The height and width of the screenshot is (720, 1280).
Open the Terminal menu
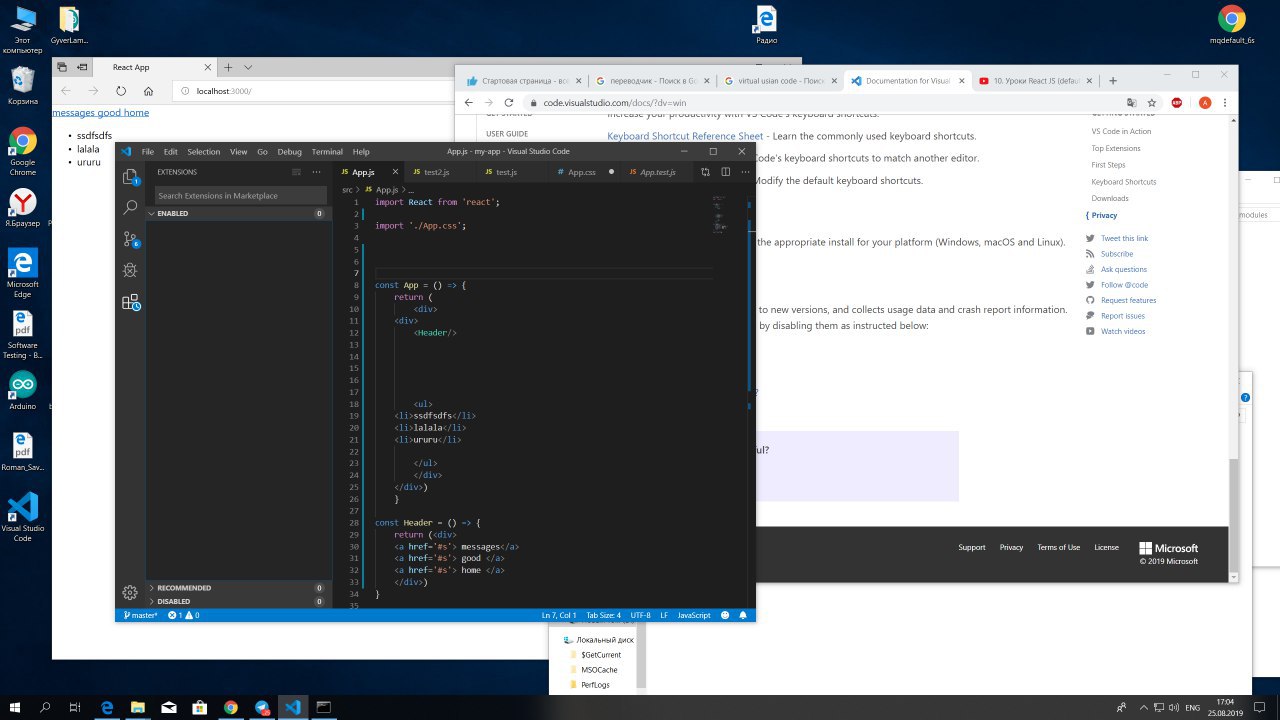327,152
